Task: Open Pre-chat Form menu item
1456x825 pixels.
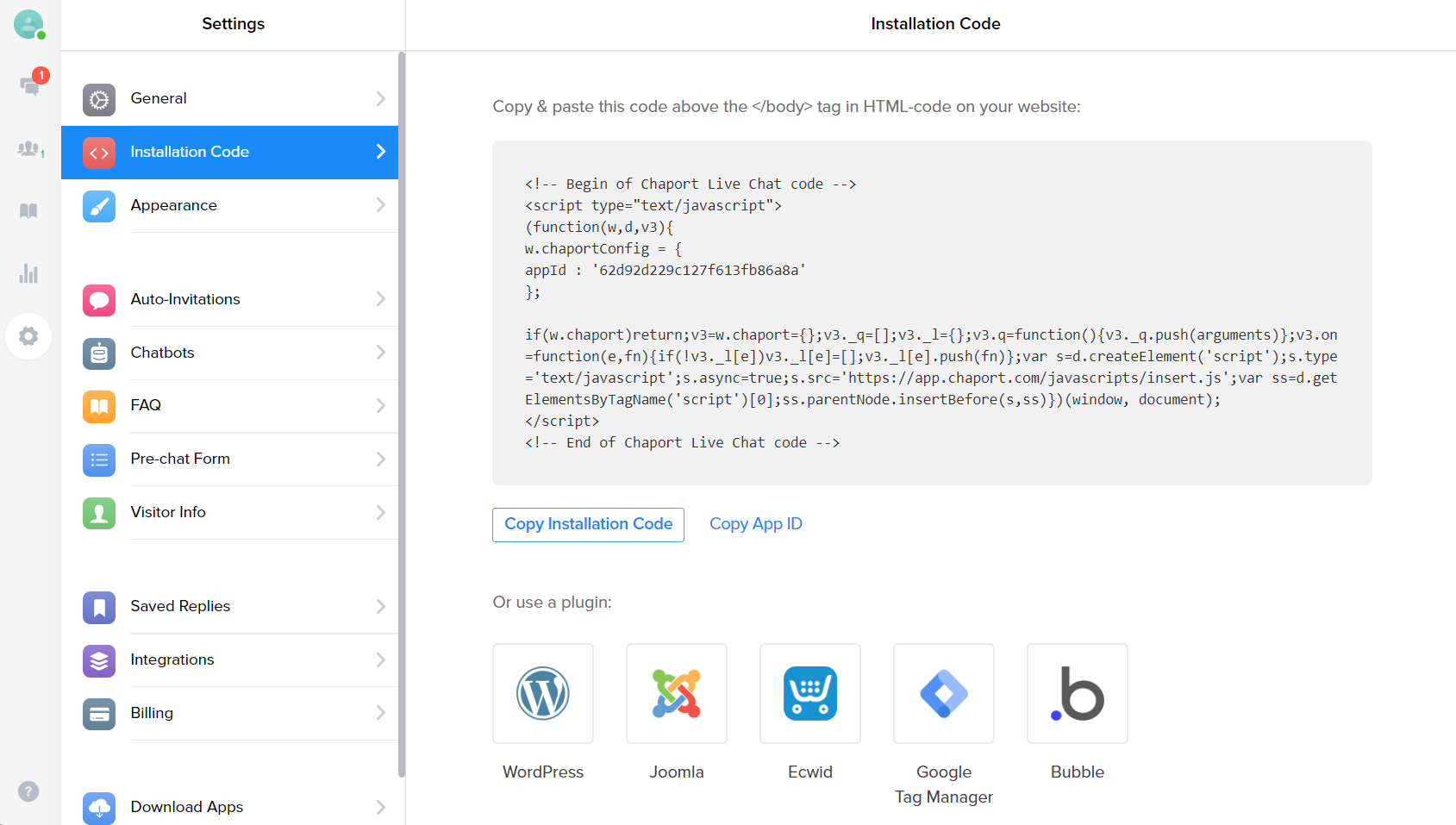Action: [x=229, y=459]
